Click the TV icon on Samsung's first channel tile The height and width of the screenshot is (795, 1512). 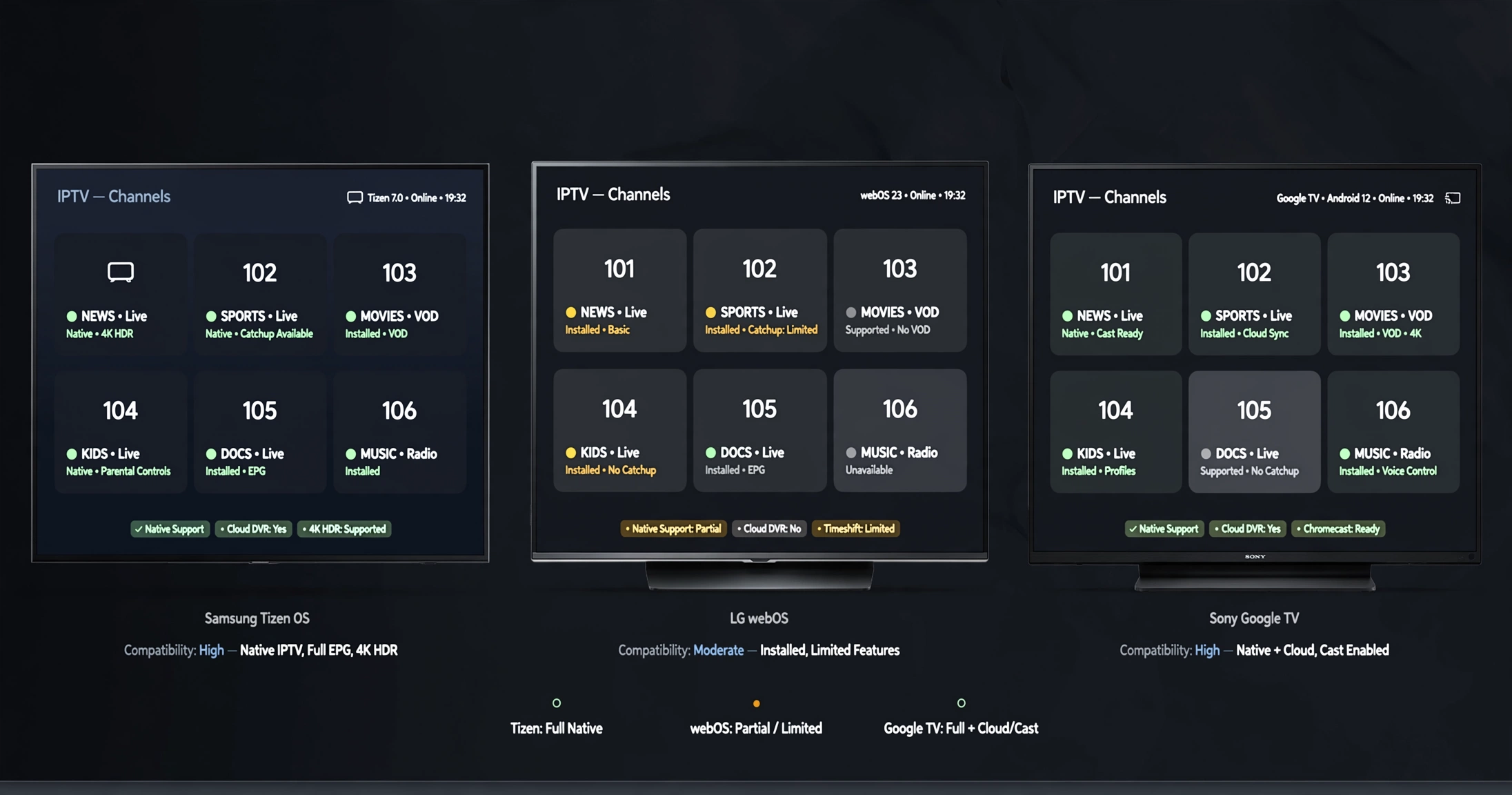click(121, 272)
